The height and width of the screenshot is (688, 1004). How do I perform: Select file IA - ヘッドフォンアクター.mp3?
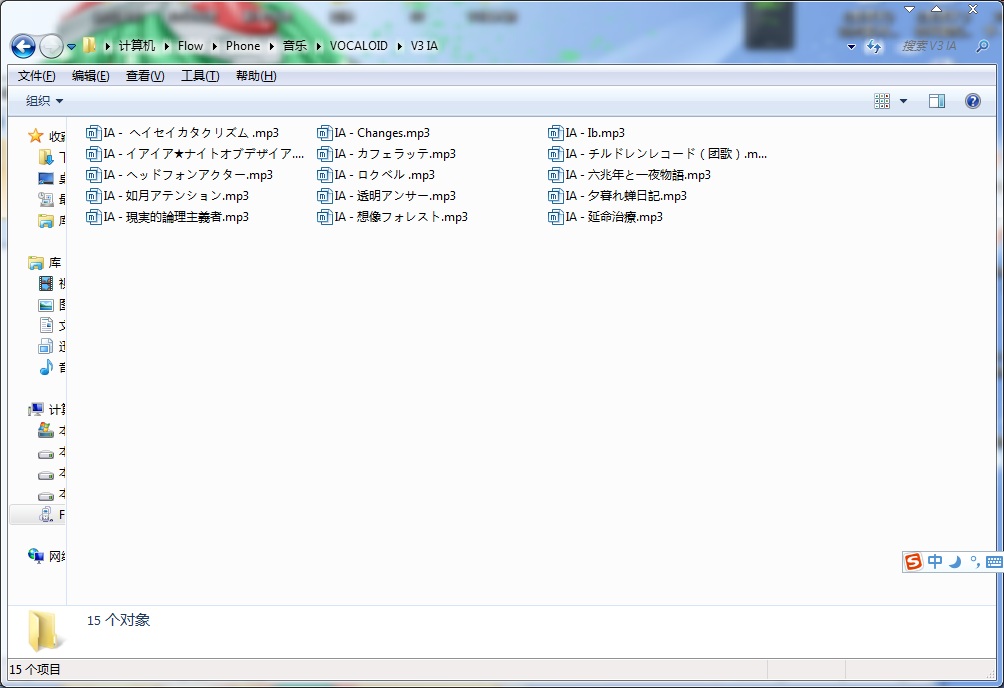point(179,175)
